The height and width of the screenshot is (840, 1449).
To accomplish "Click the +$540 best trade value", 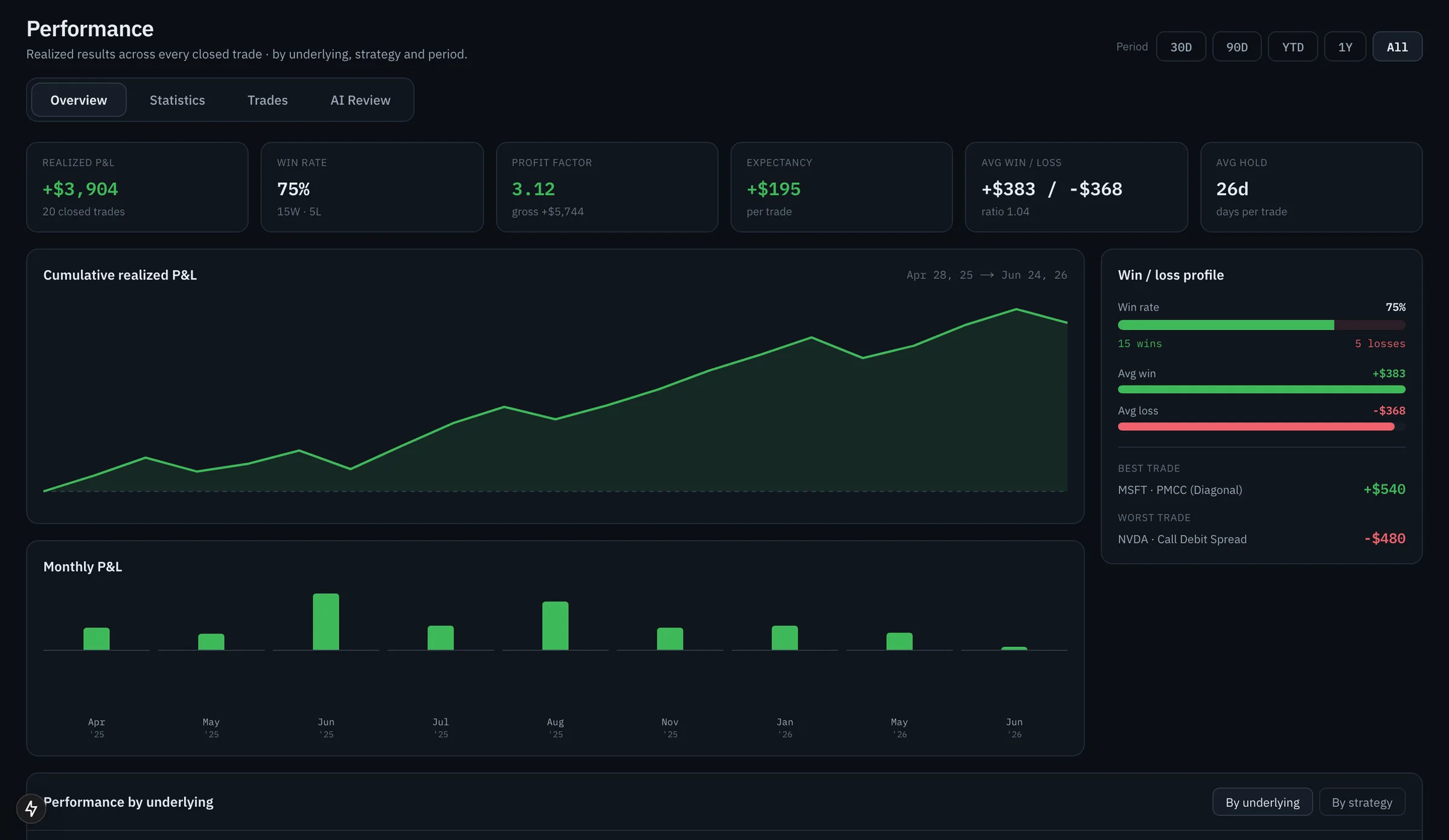I will tap(1384, 489).
